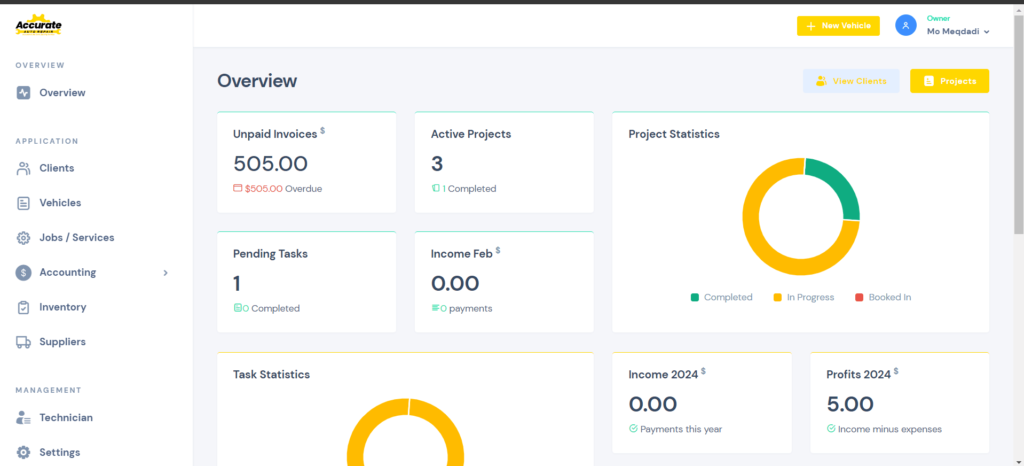
Task: Click the Overview pulse icon in sidebar
Action: click(24, 93)
